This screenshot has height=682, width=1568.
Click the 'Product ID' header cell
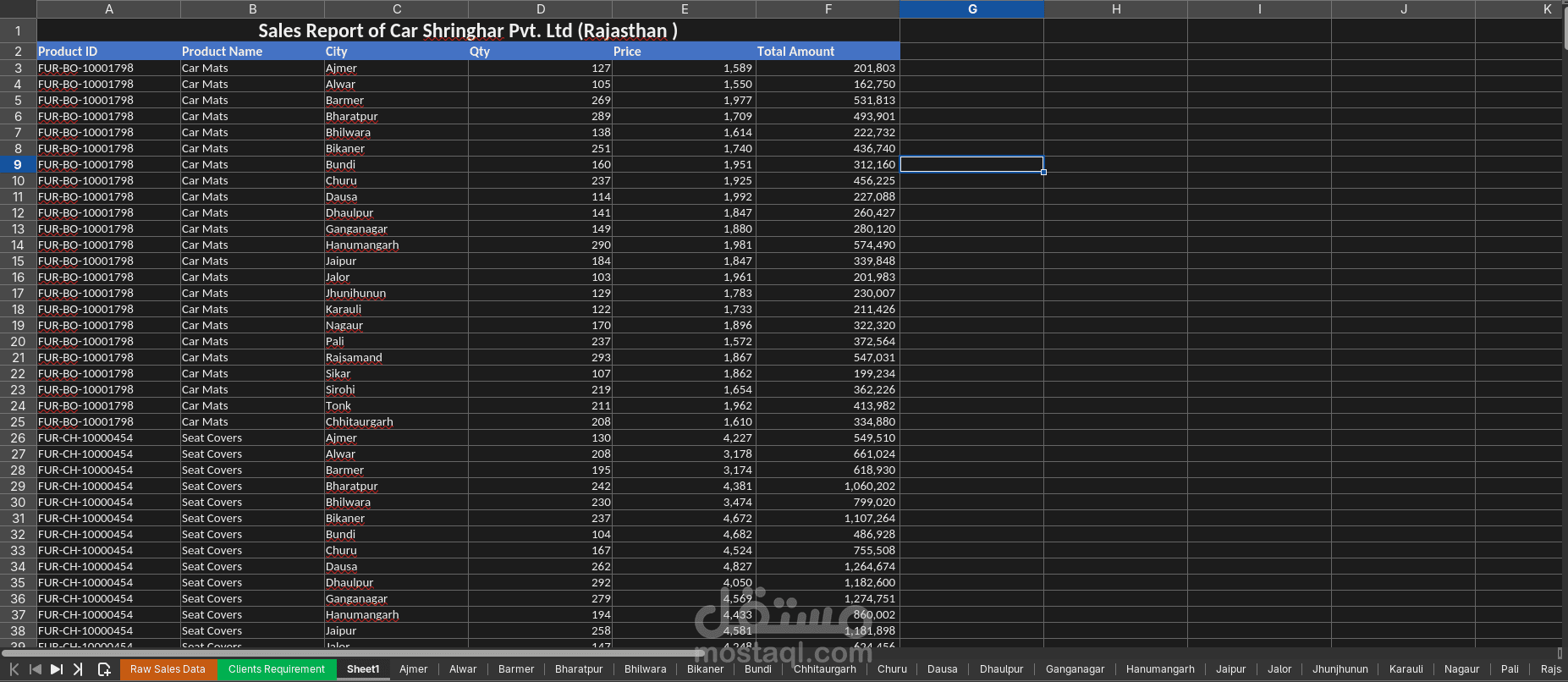109,52
